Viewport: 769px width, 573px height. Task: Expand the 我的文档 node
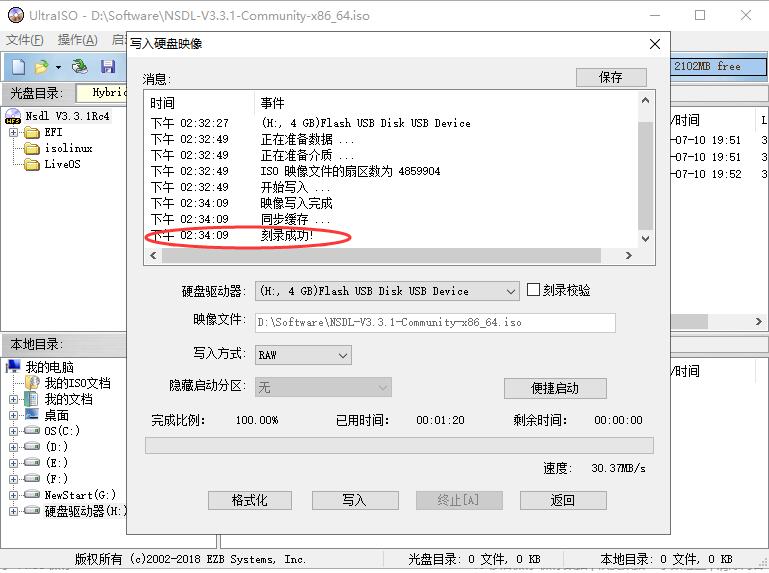click(x=14, y=400)
